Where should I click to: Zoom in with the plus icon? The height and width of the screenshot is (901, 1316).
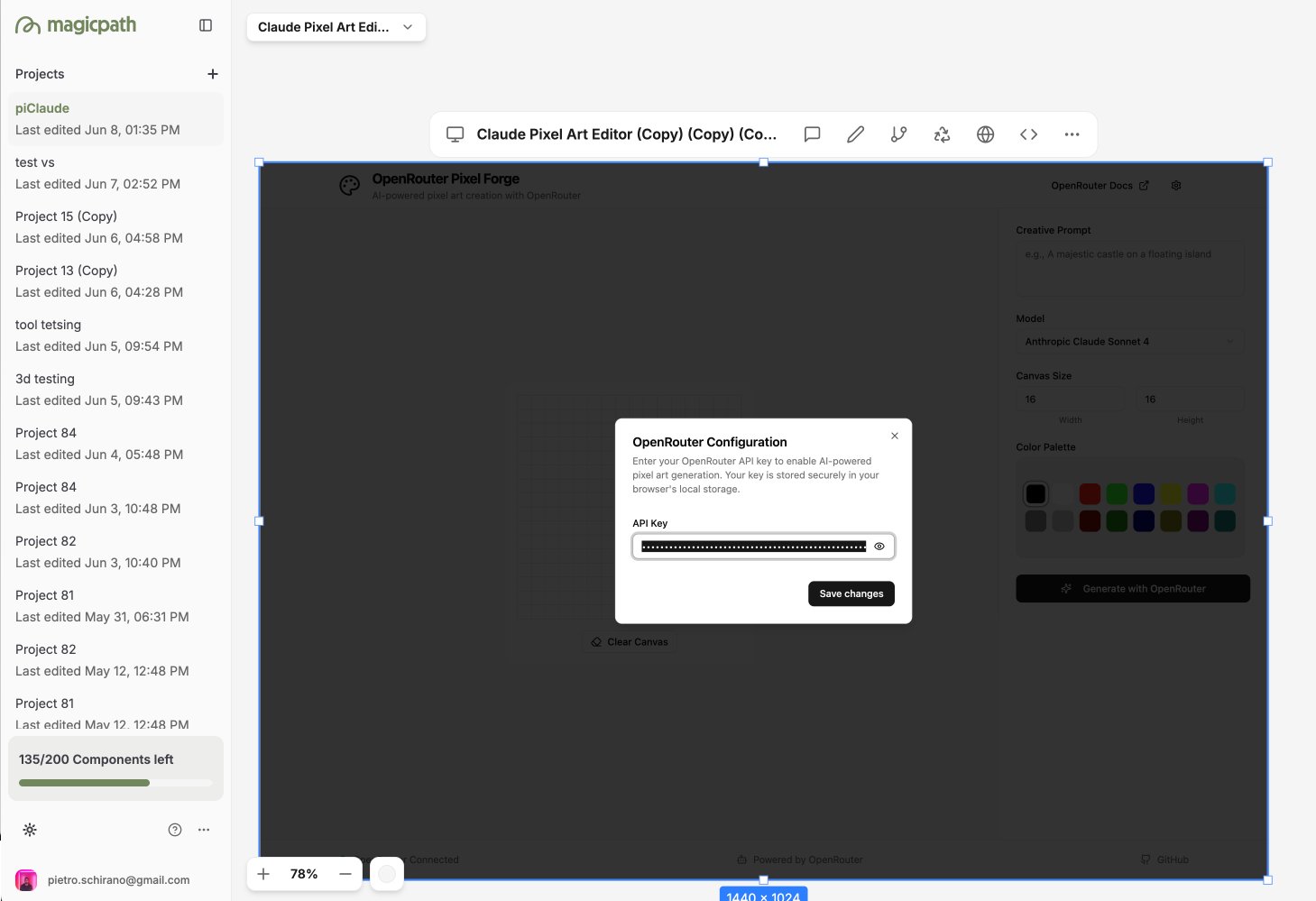pyautogui.click(x=263, y=874)
